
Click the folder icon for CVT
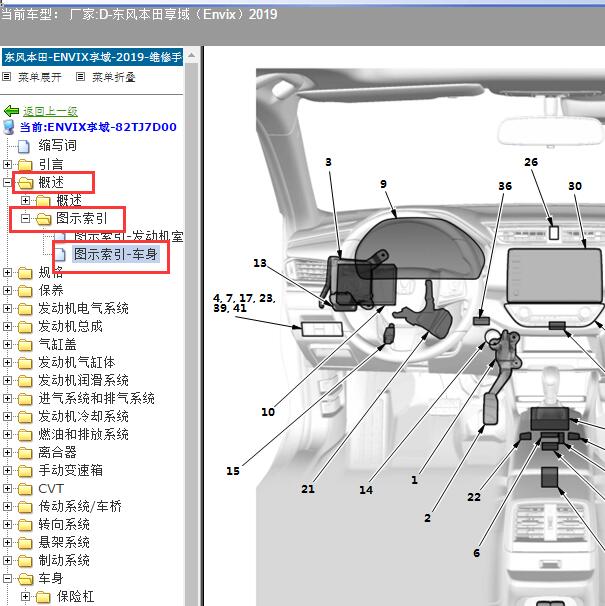(x=25, y=489)
